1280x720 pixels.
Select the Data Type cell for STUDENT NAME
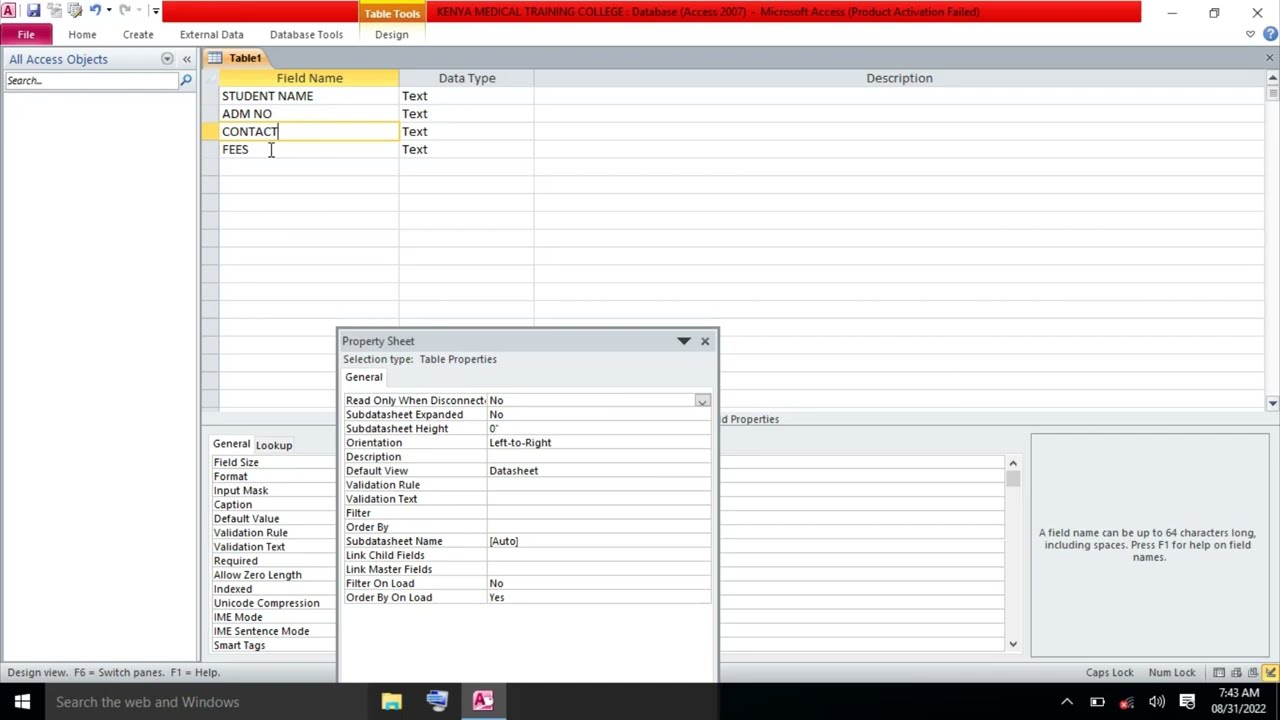coord(466,96)
